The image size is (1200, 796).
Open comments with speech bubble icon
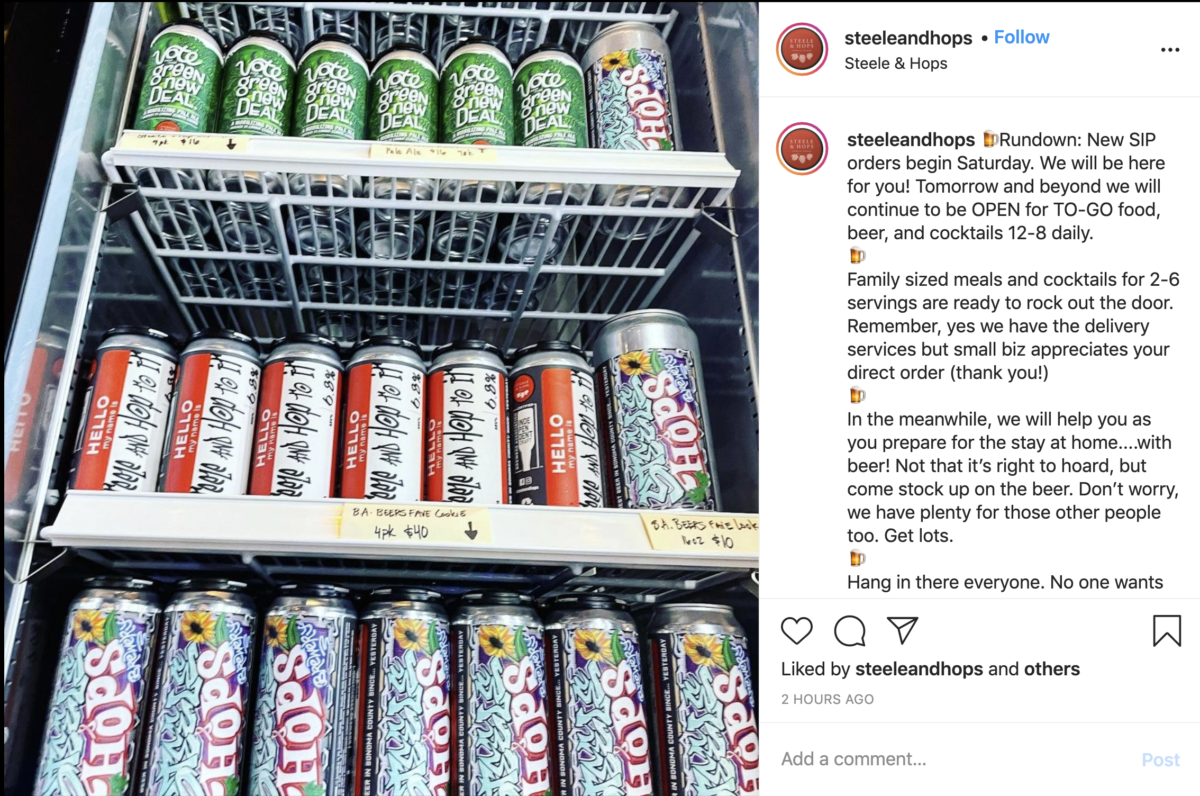(x=850, y=630)
